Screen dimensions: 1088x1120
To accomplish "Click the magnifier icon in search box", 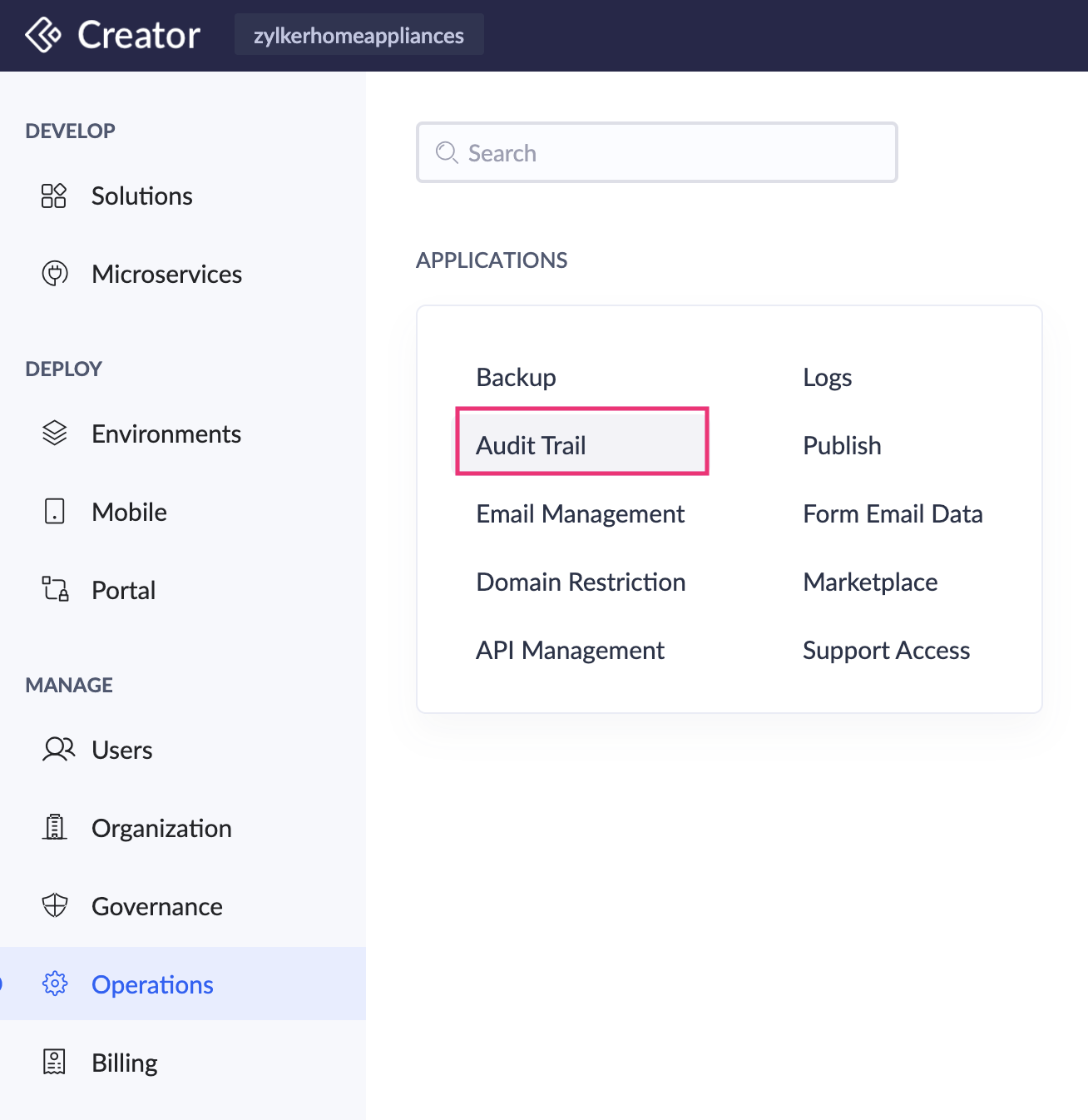I will coord(447,152).
